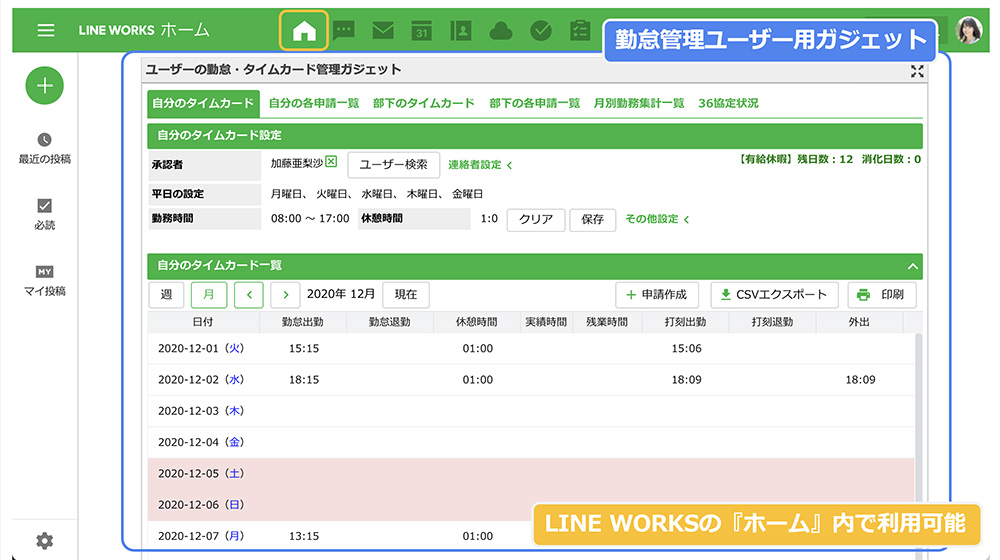This screenshot has height=560, width=1000.
Task: Expand 連絡者設定 link
Action: 480,165
